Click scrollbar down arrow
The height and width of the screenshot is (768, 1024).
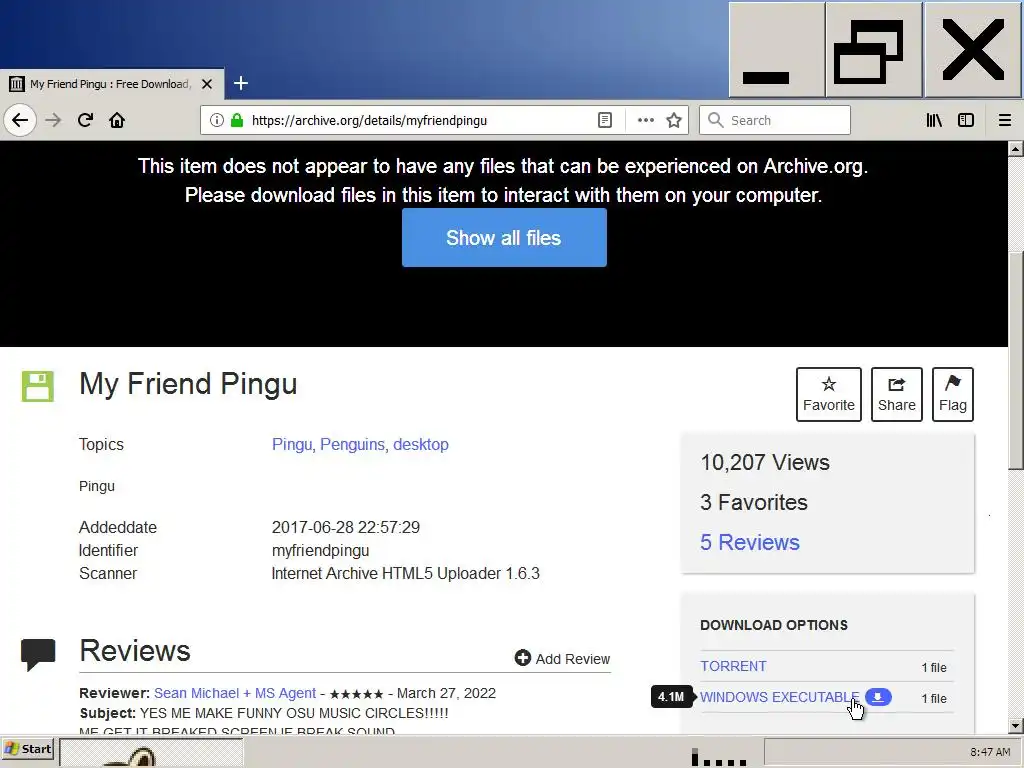click(1016, 726)
